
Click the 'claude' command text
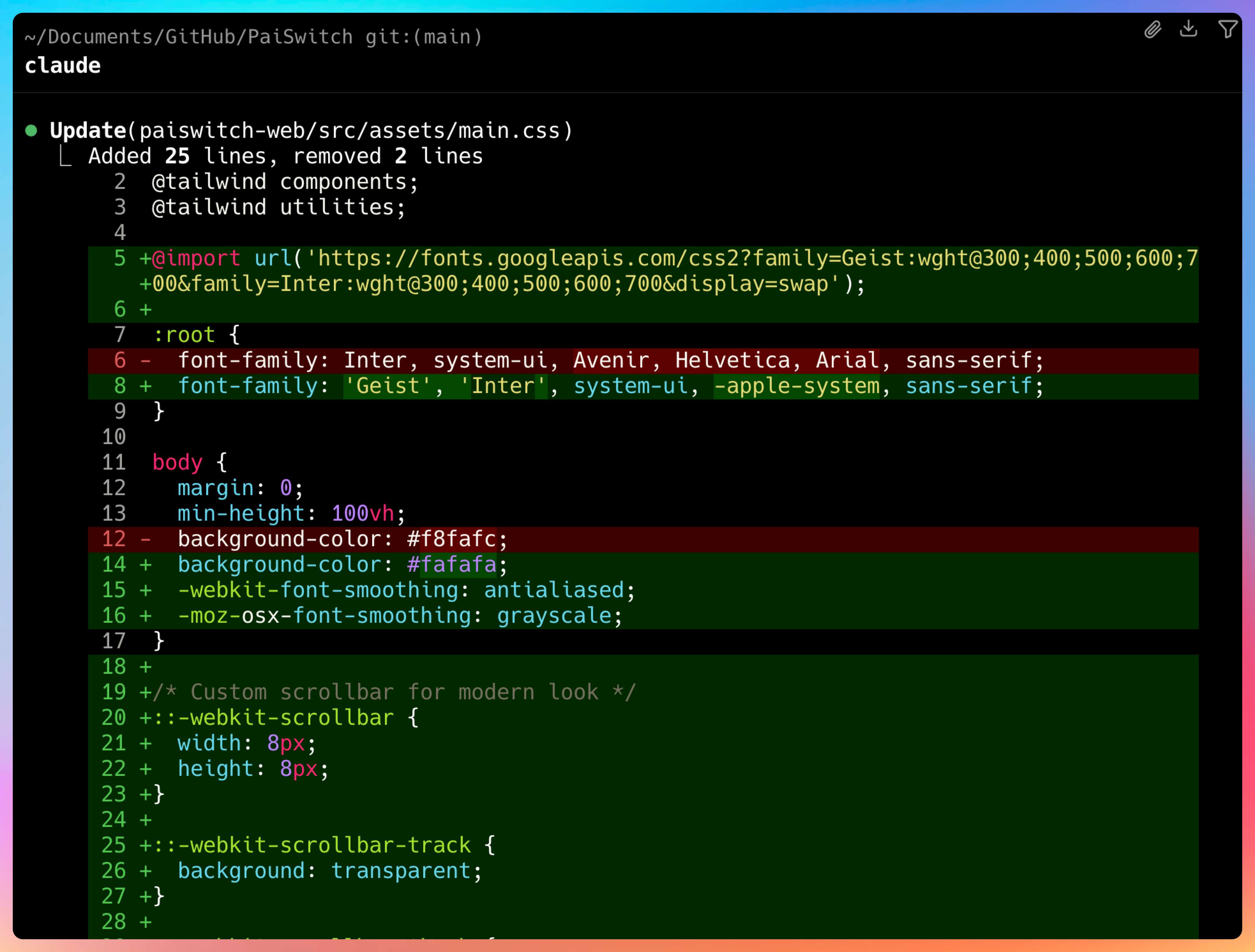click(x=63, y=66)
